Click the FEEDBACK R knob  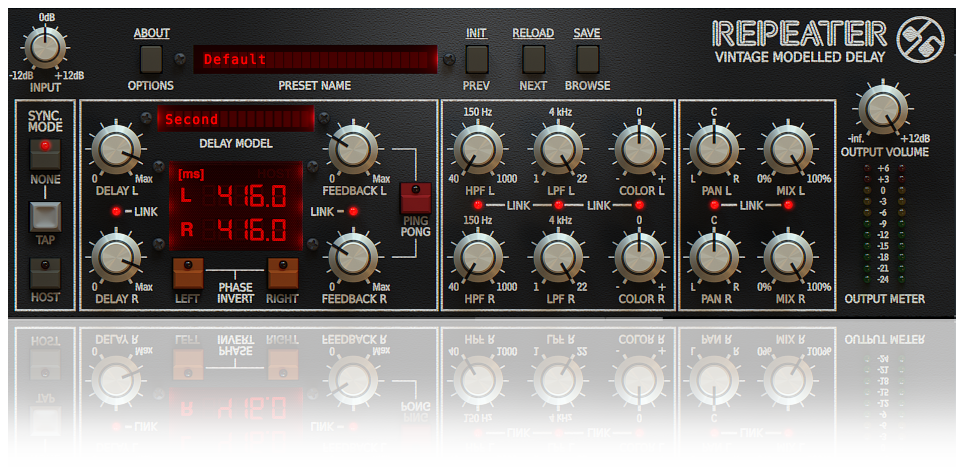click(x=353, y=257)
